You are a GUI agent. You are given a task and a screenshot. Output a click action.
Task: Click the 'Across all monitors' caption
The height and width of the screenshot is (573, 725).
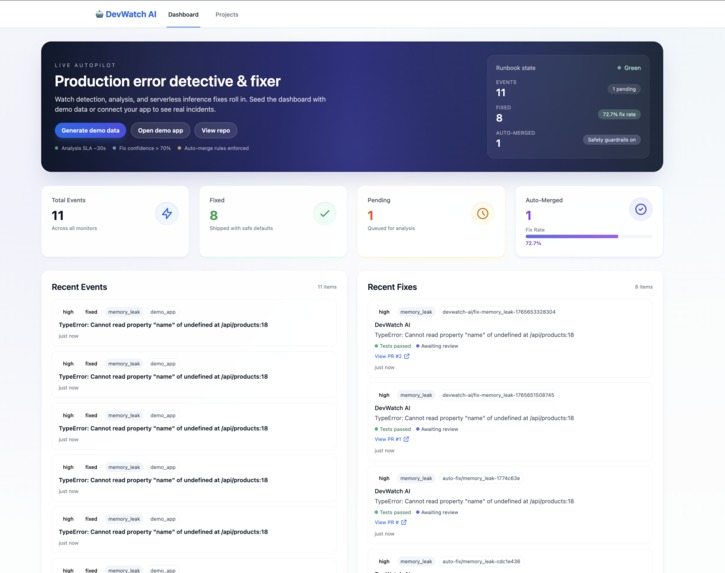[74, 228]
